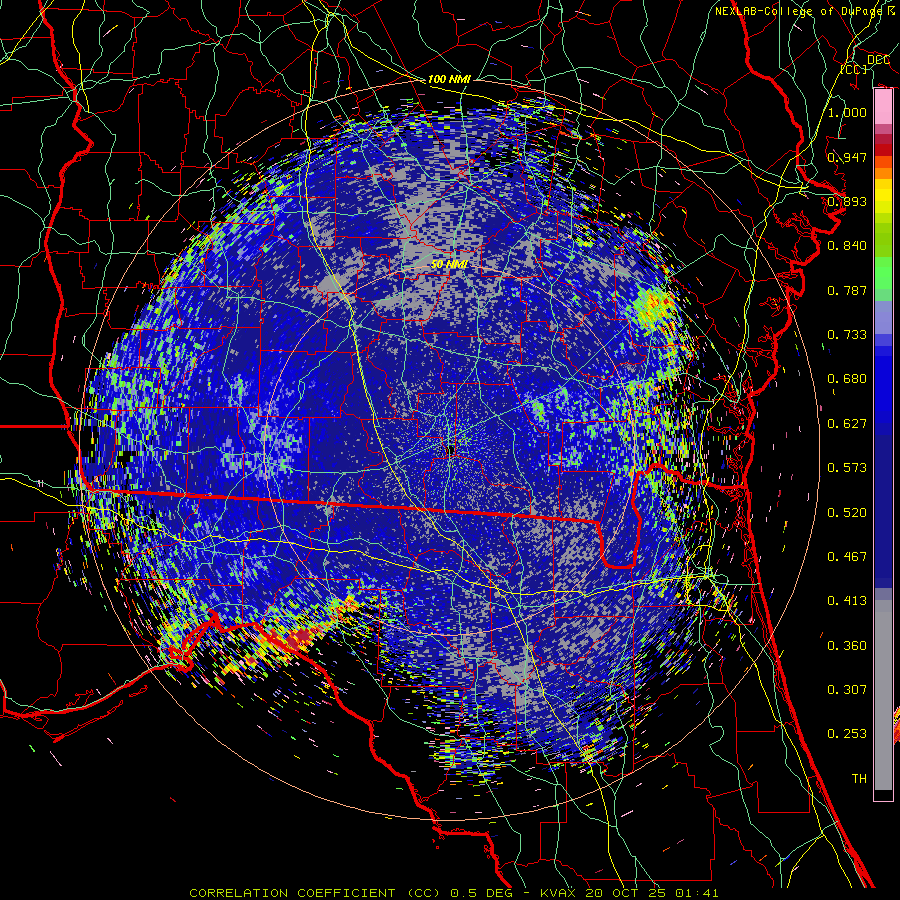This screenshot has height=900, width=900.
Task: Click the 0.680 legend value
Action: [x=847, y=379]
